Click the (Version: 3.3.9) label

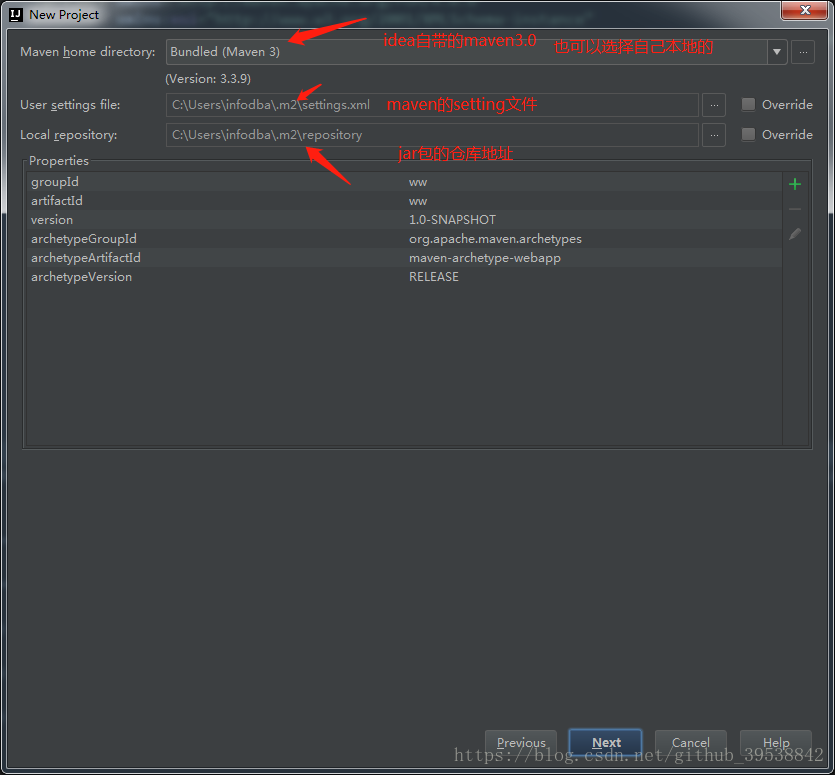(x=208, y=79)
